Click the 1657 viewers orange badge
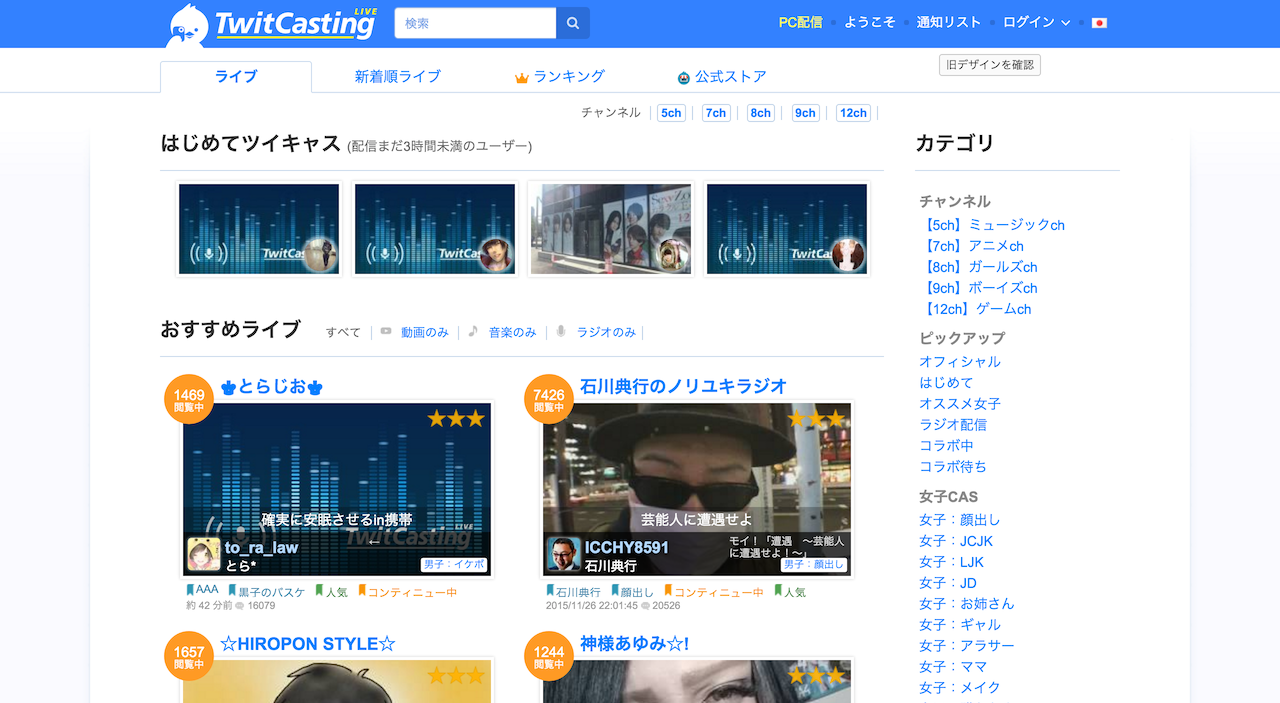 pyautogui.click(x=189, y=657)
